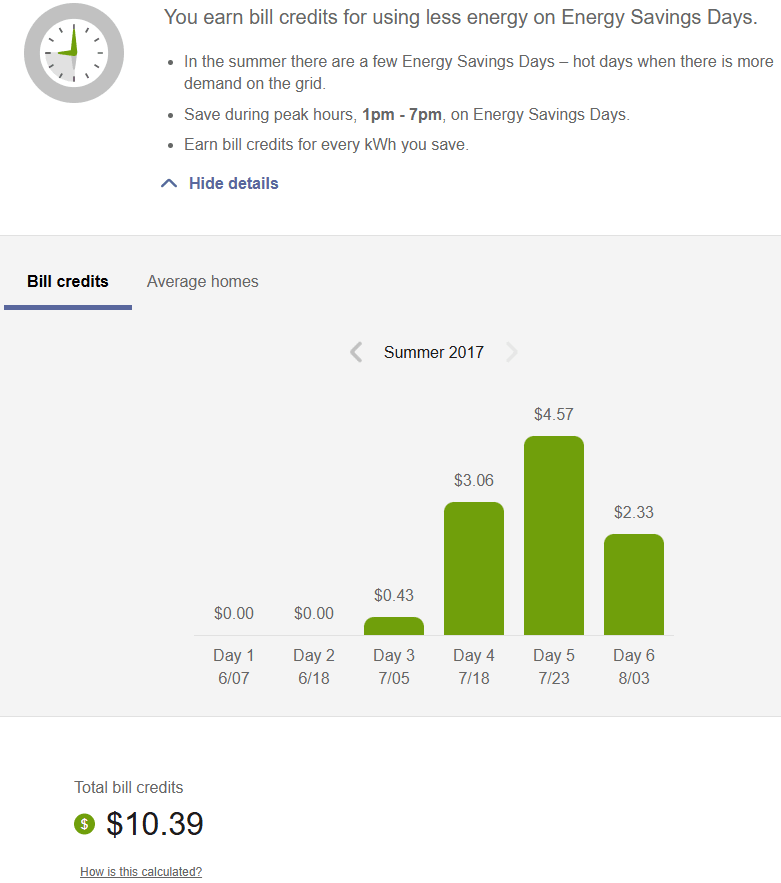Click the Summer 2017 heading
Image resolution: width=781 pixels, height=883 pixels.
click(x=433, y=352)
